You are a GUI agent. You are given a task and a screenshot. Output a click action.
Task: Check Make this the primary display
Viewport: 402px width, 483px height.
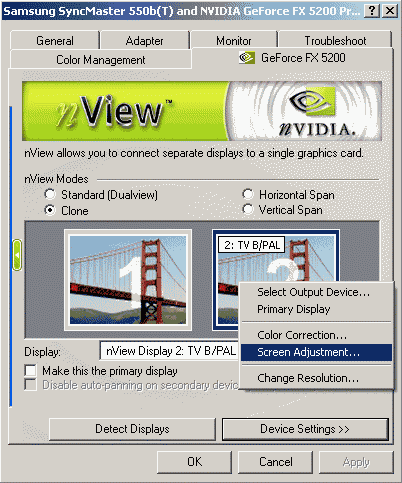tap(31, 371)
